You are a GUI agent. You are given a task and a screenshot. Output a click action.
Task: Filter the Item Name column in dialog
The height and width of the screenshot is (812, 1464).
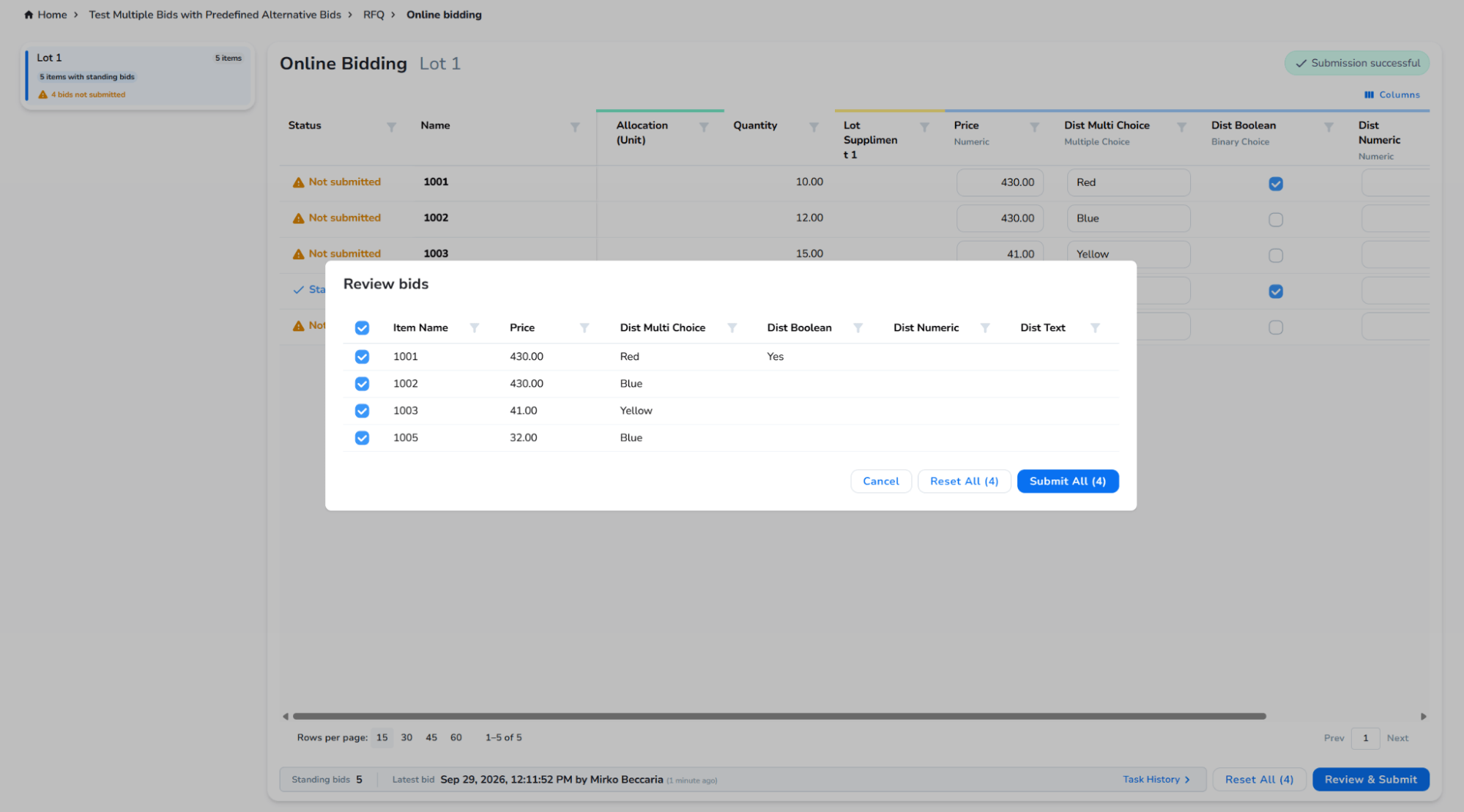(x=475, y=328)
